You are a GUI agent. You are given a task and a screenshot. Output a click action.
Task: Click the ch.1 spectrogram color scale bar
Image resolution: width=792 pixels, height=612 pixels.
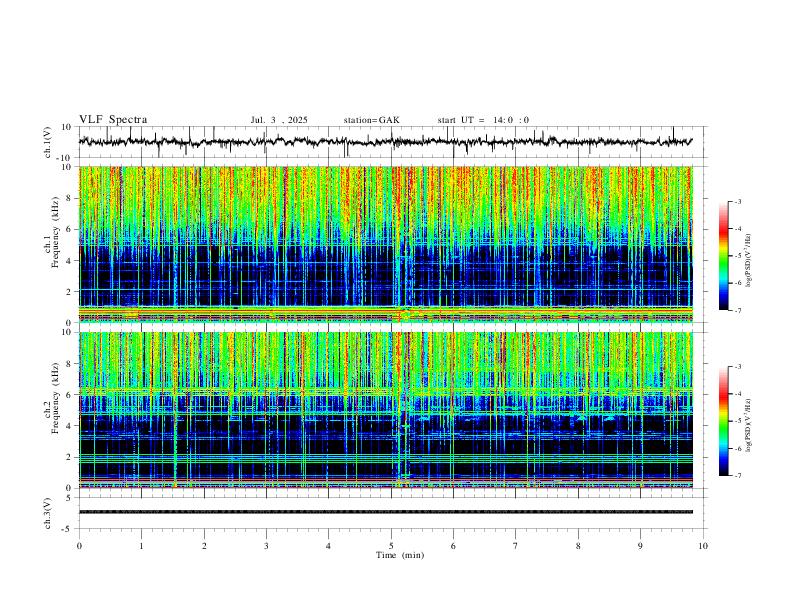click(723, 256)
